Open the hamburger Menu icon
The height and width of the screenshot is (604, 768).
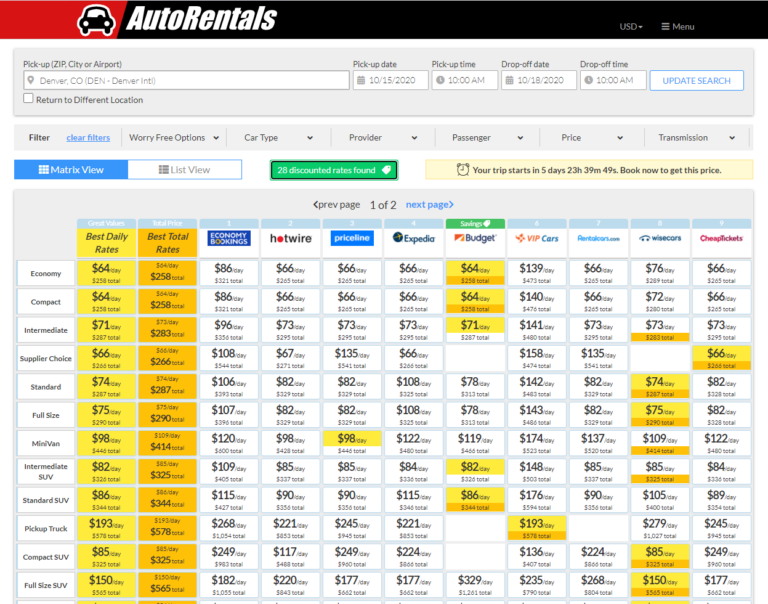[665, 26]
